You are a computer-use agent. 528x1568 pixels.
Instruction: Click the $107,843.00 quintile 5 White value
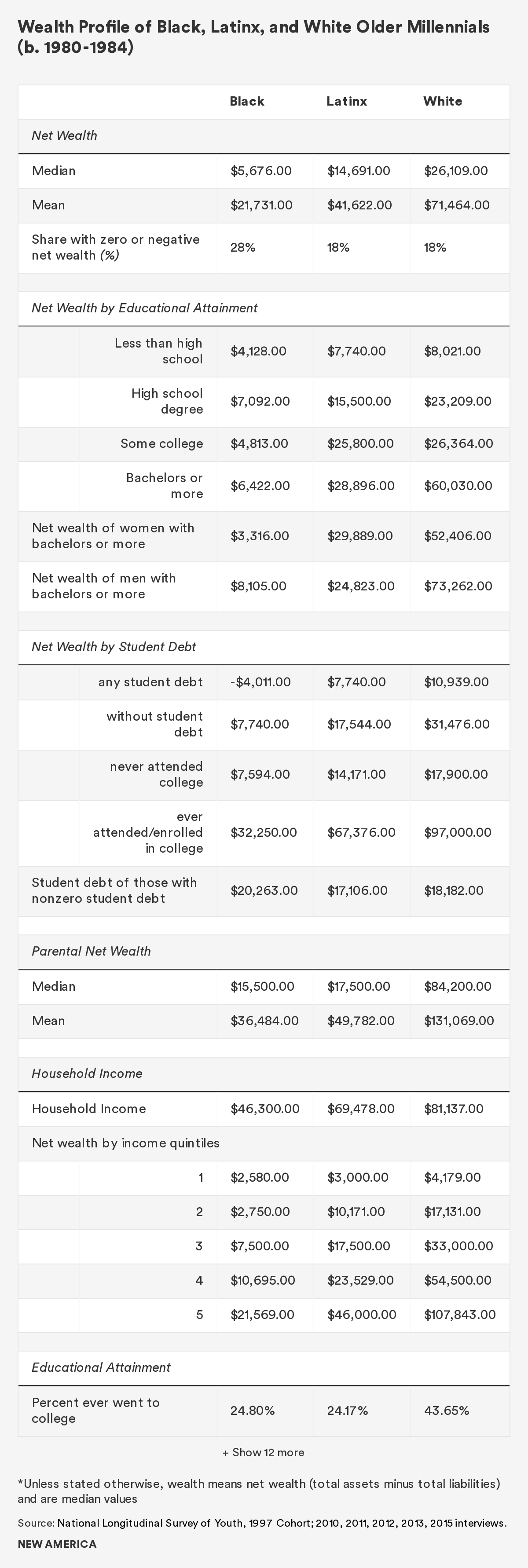pos(460,1314)
